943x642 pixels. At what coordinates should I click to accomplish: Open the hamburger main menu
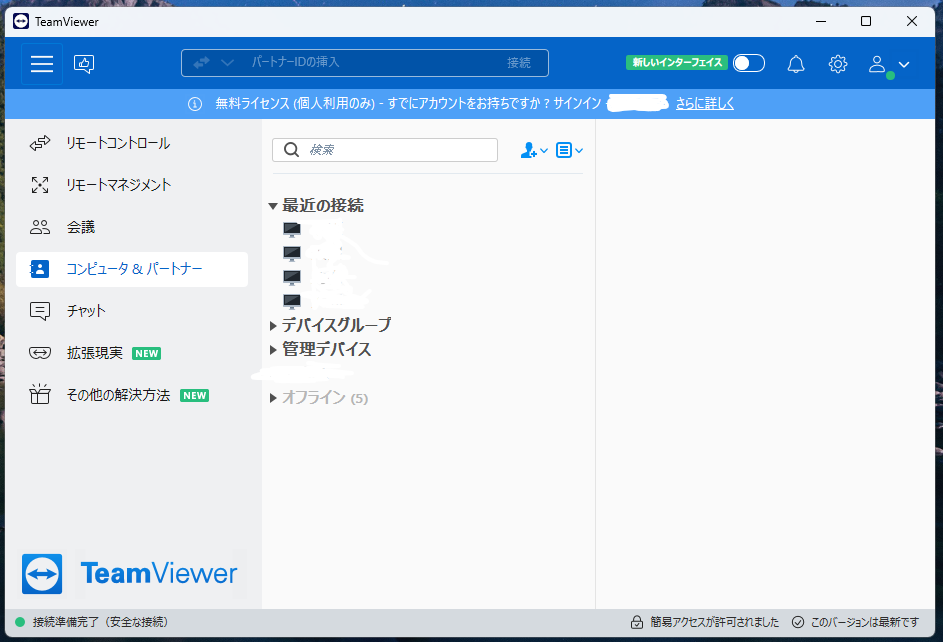click(42, 64)
